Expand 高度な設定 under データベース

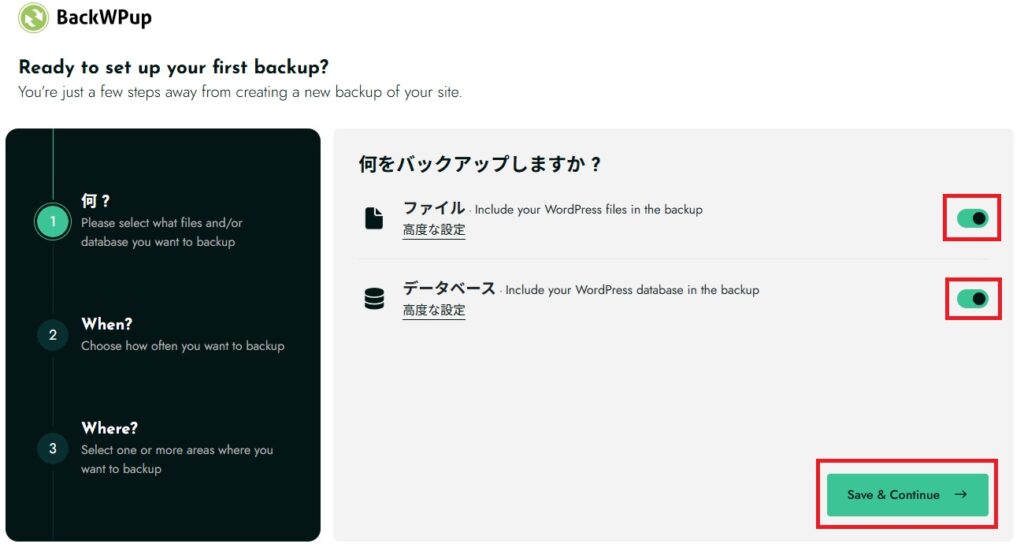(x=434, y=310)
